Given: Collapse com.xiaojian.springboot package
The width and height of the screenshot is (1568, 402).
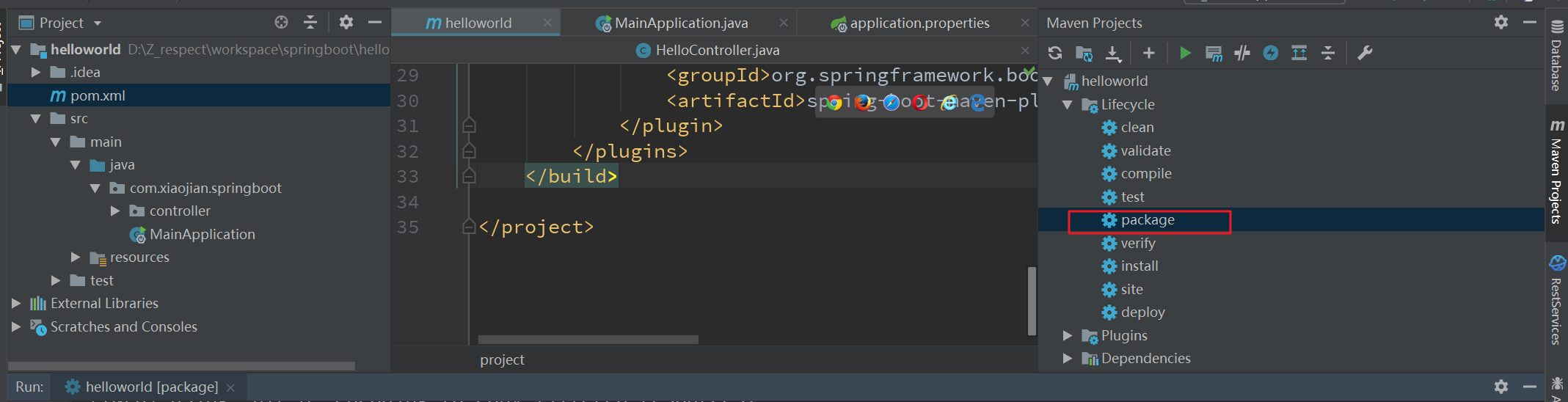Looking at the screenshot, I should (95, 188).
